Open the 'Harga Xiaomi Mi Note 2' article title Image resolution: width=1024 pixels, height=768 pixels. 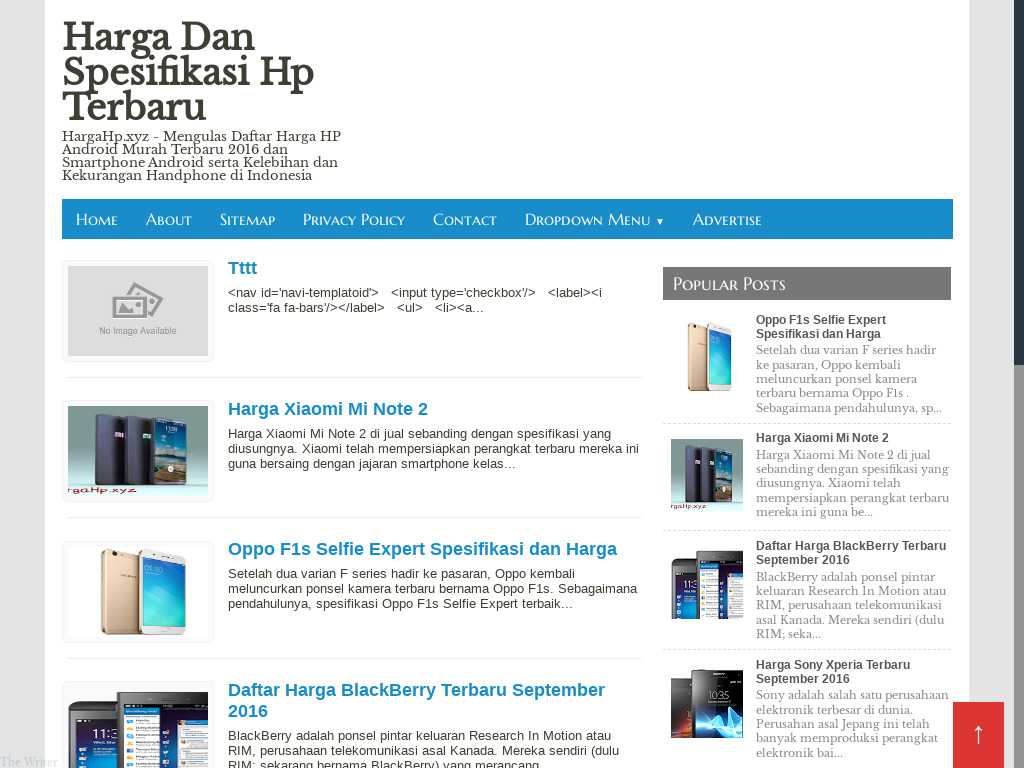click(x=328, y=409)
